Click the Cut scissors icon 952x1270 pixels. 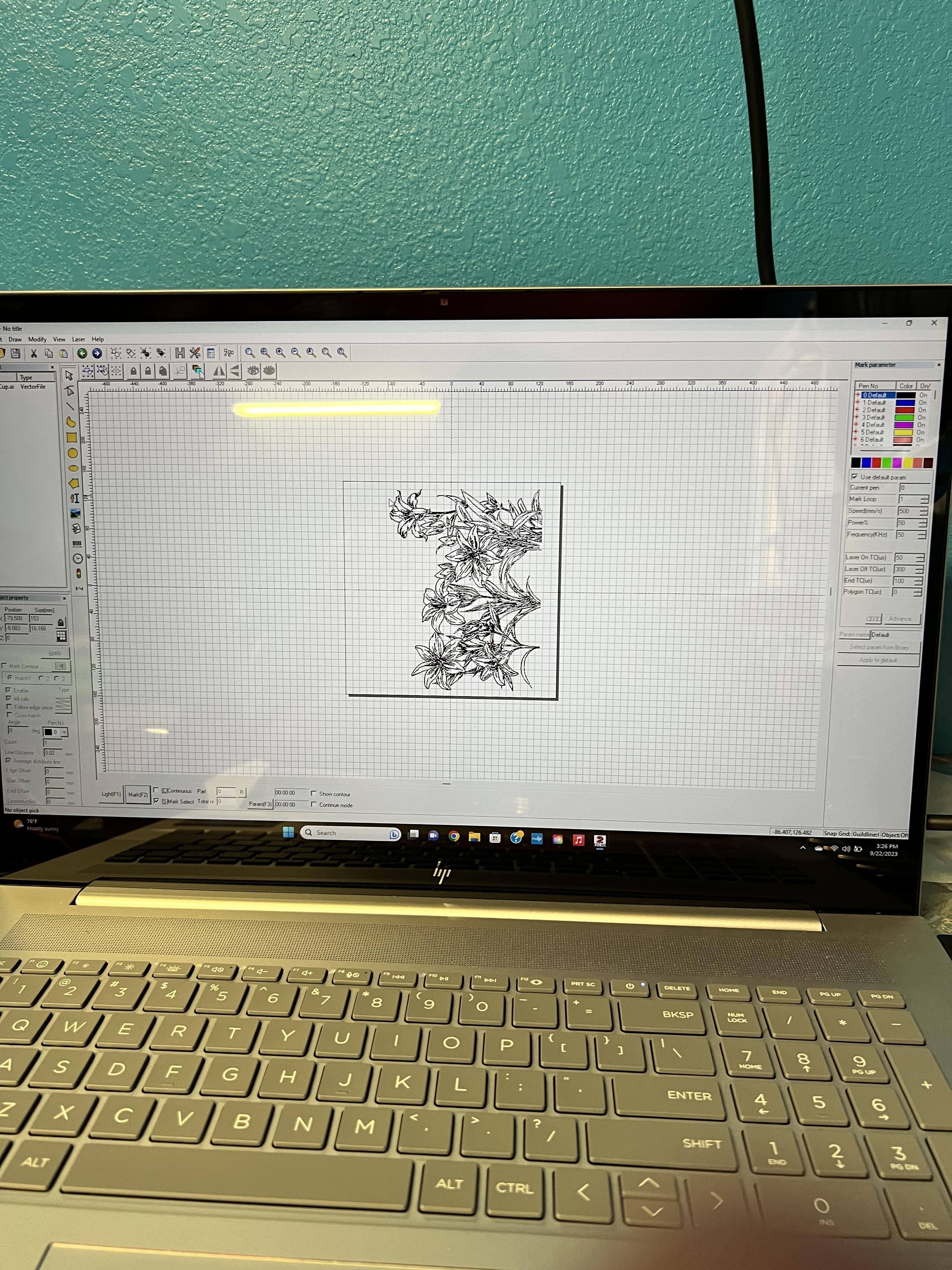tap(34, 353)
